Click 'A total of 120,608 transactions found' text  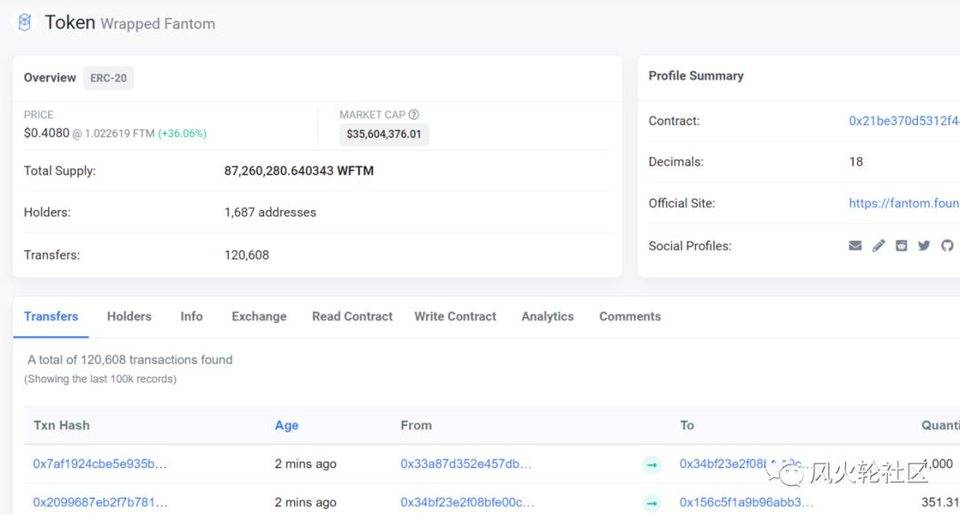click(x=130, y=359)
